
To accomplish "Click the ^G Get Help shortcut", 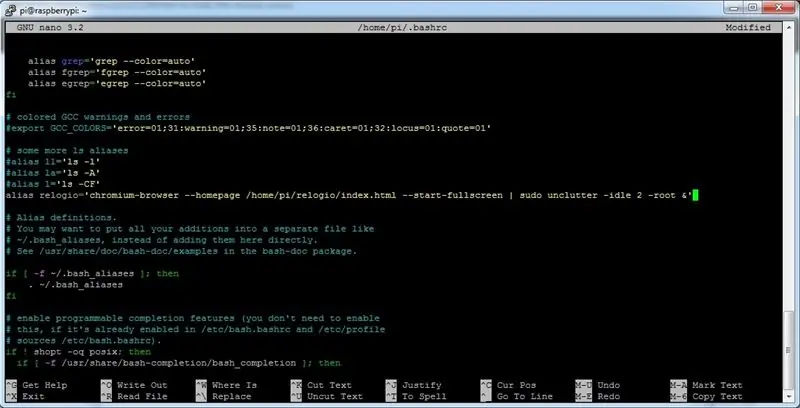I will (x=37, y=385).
